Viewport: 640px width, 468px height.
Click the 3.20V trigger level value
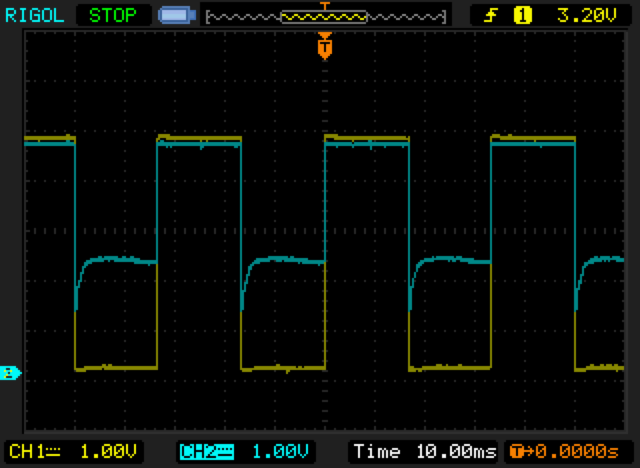pyautogui.click(x=587, y=16)
